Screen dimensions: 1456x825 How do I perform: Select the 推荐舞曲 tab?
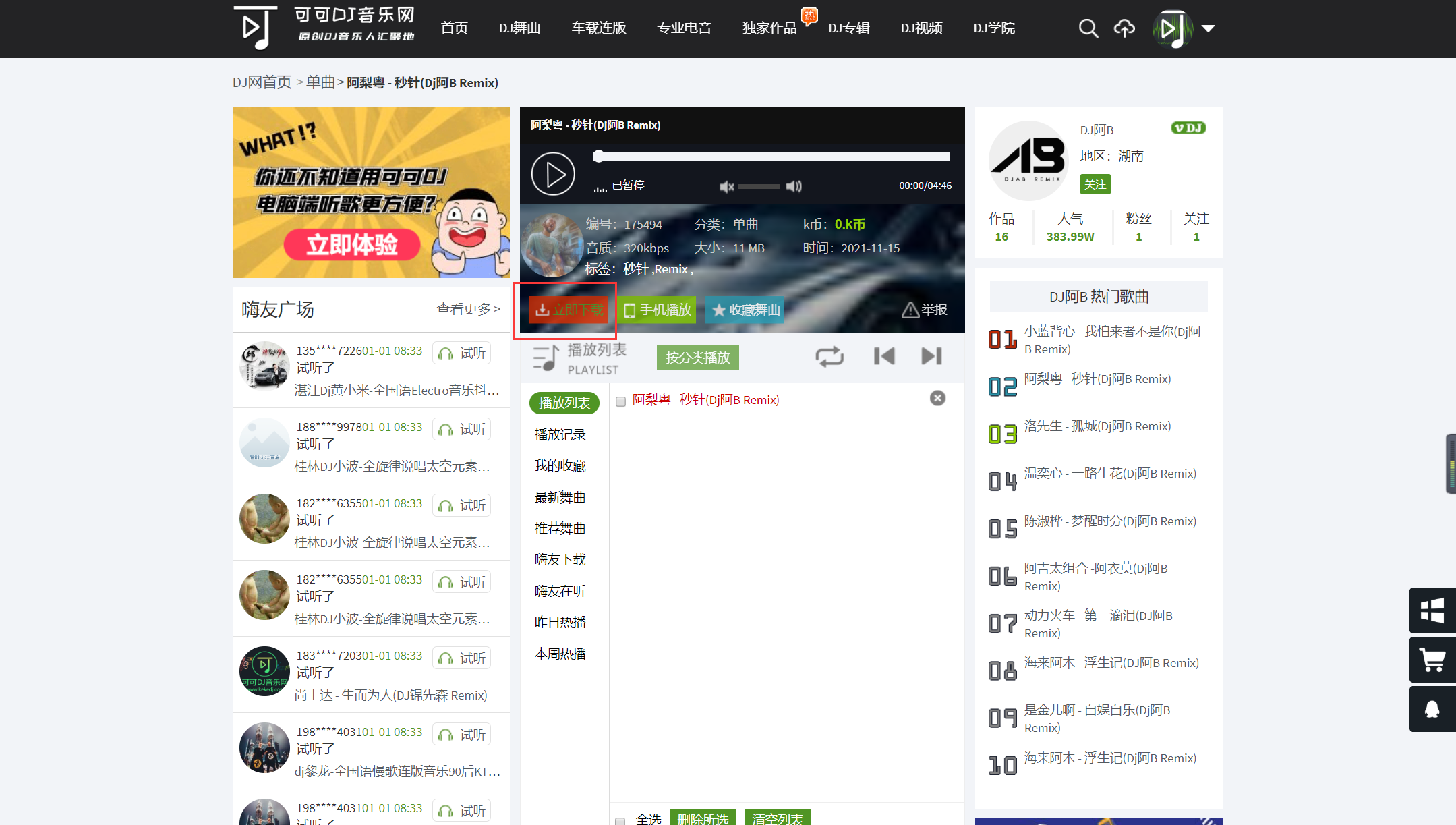560,528
